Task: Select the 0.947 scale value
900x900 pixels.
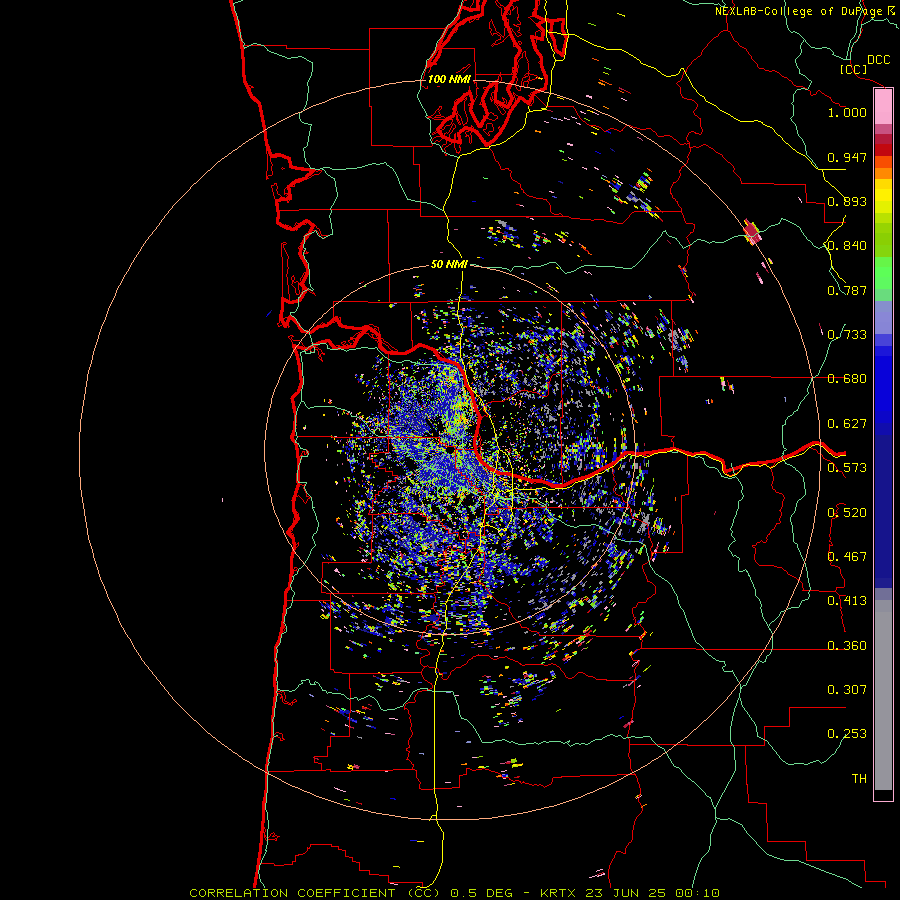Action: point(847,157)
